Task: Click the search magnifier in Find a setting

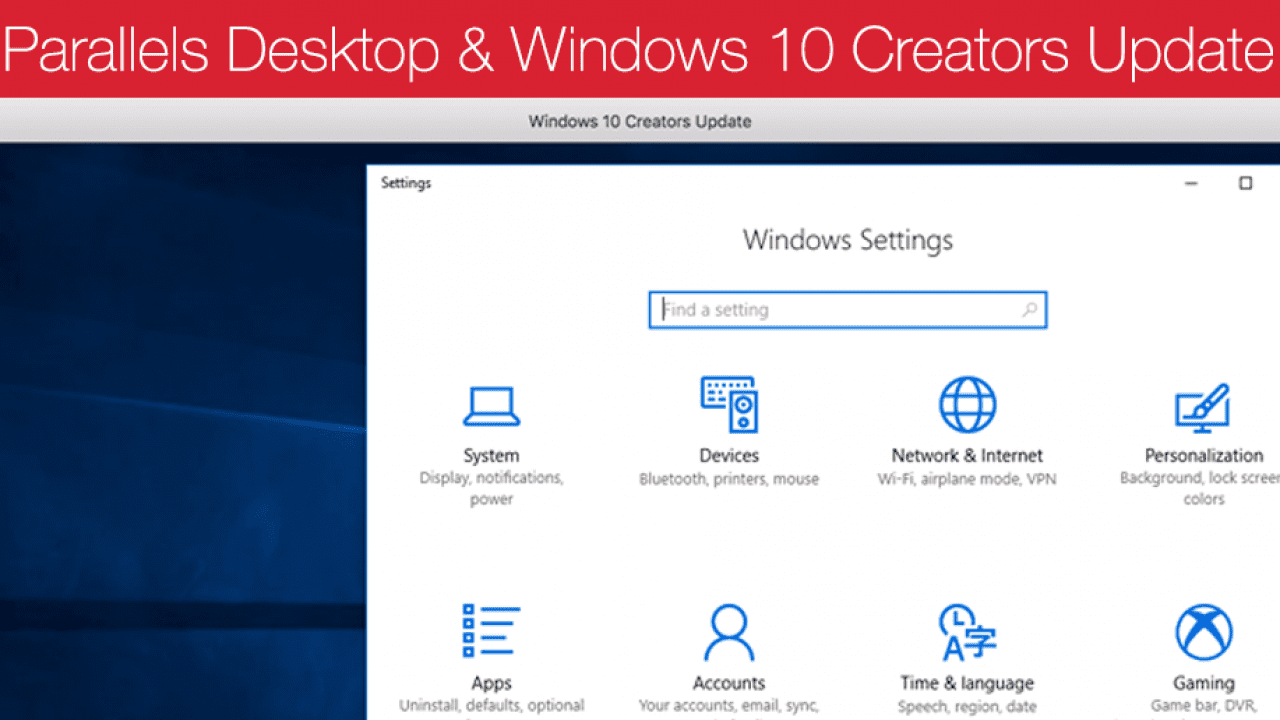Action: coord(1029,310)
